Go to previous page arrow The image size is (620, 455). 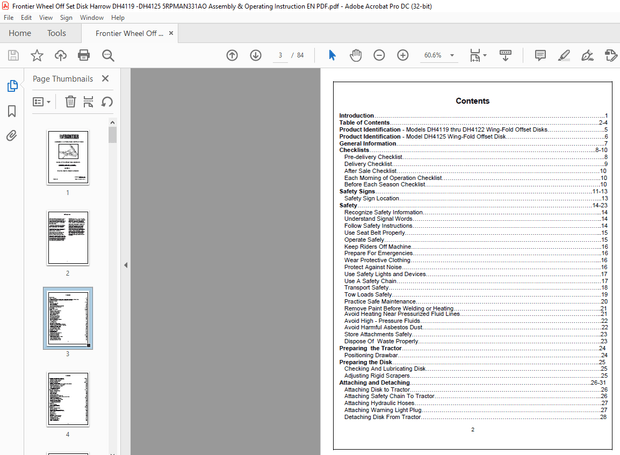(x=232, y=55)
